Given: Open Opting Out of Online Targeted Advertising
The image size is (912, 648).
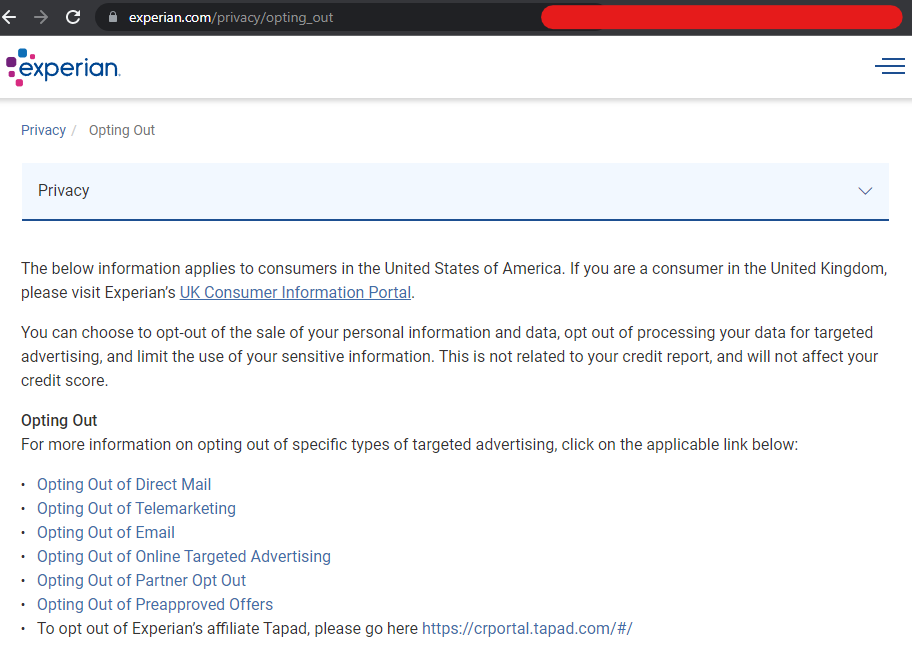Looking at the screenshot, I should (184, 557).
